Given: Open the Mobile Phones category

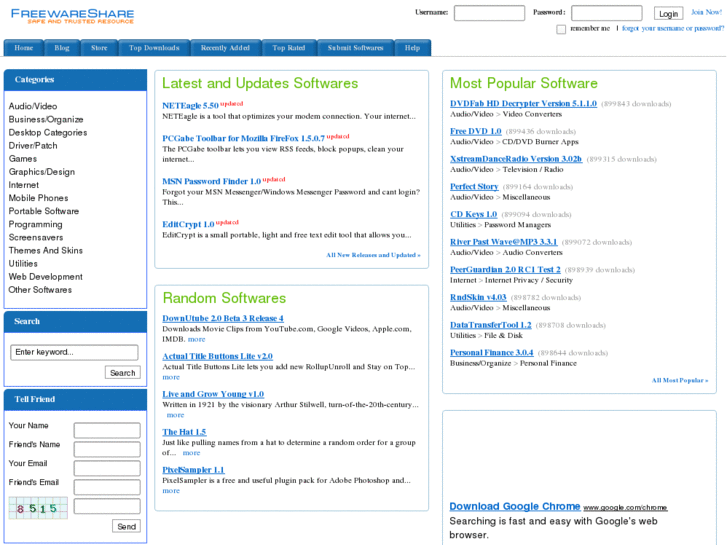Looking at the screenshot, I should pos(38,198).
